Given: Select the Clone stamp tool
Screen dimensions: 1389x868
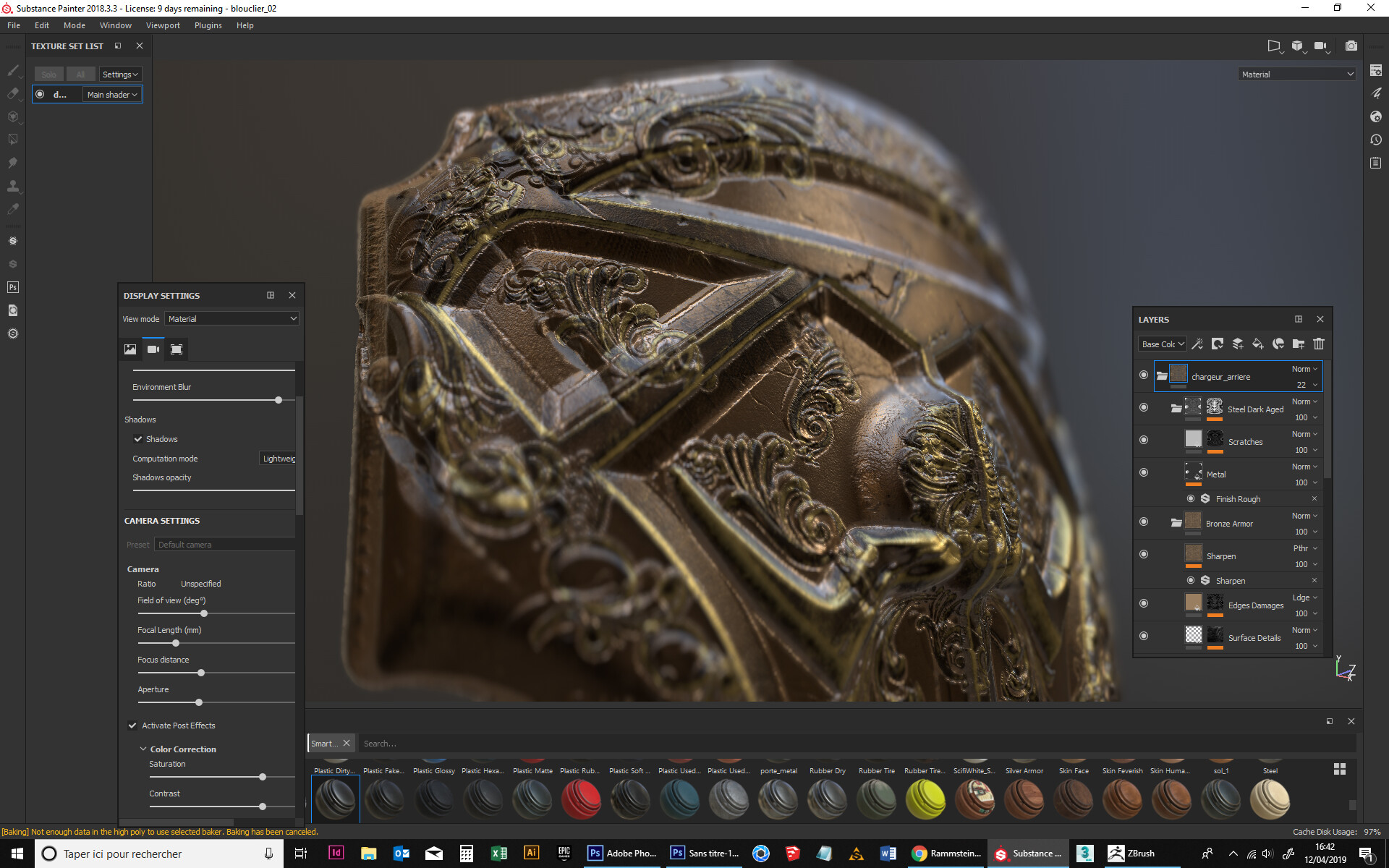Looking at the screenshot, I should pos(13,186).
